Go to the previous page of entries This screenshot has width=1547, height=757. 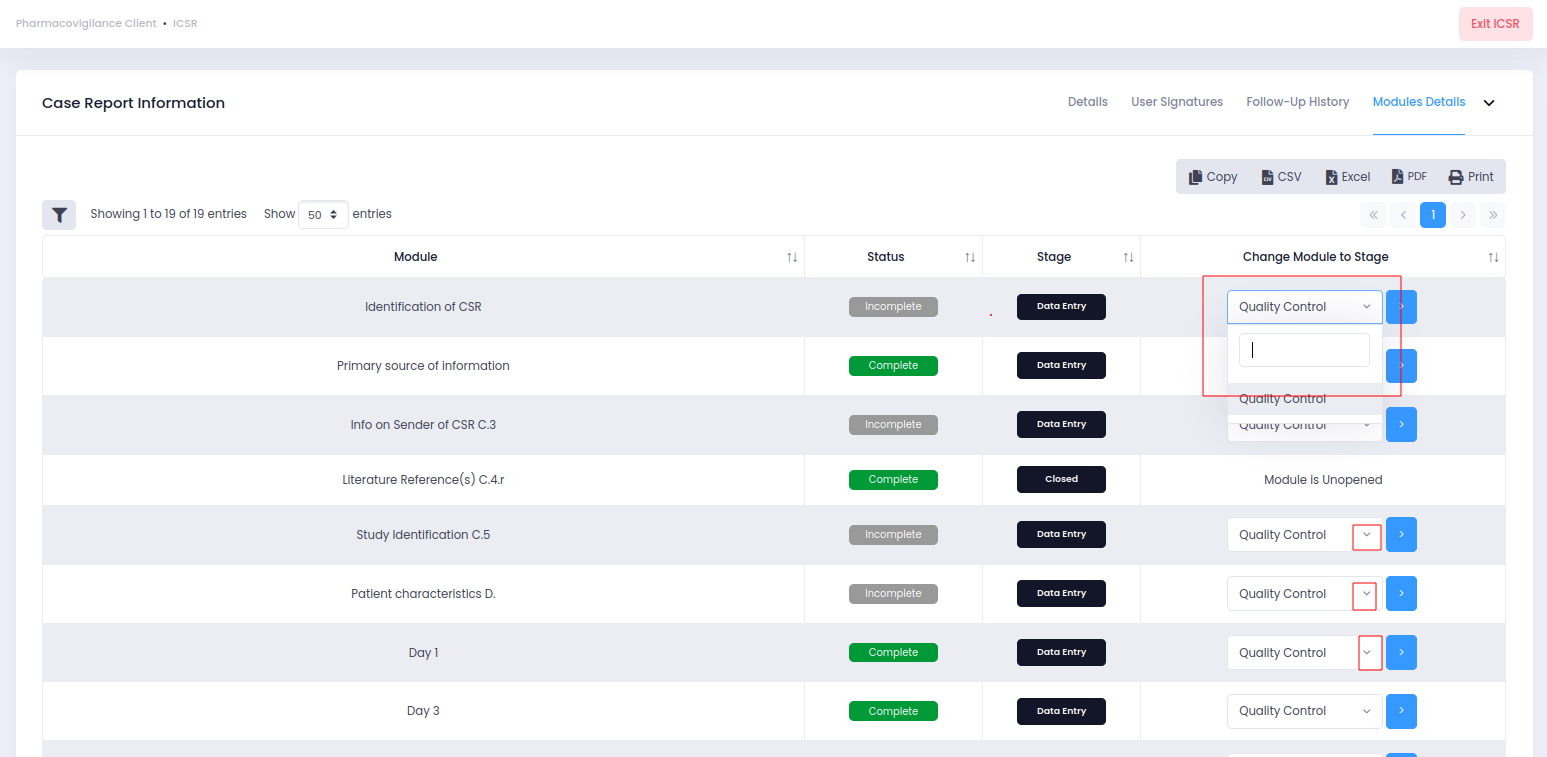1403,215
